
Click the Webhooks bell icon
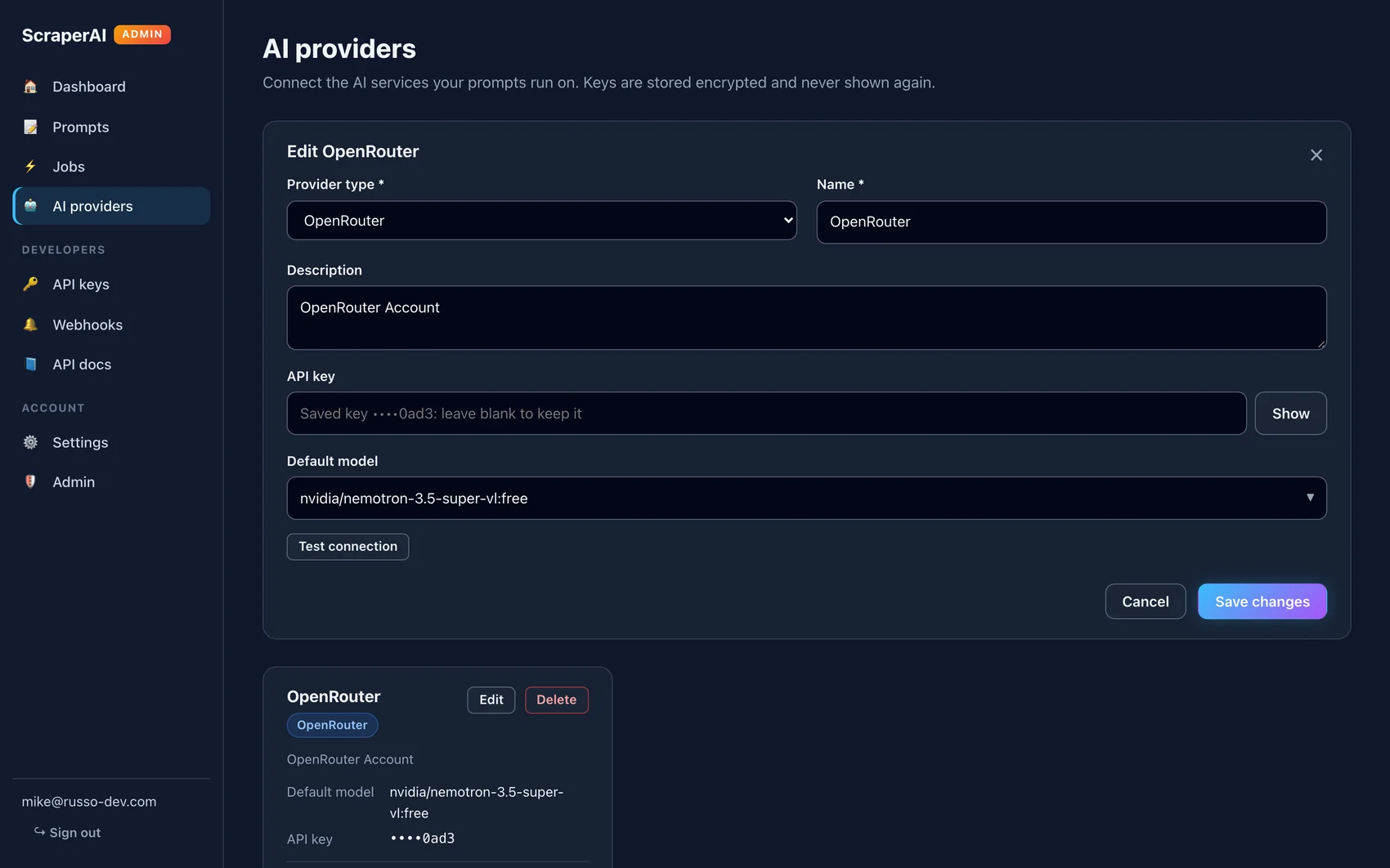click(x=30, y=324)
